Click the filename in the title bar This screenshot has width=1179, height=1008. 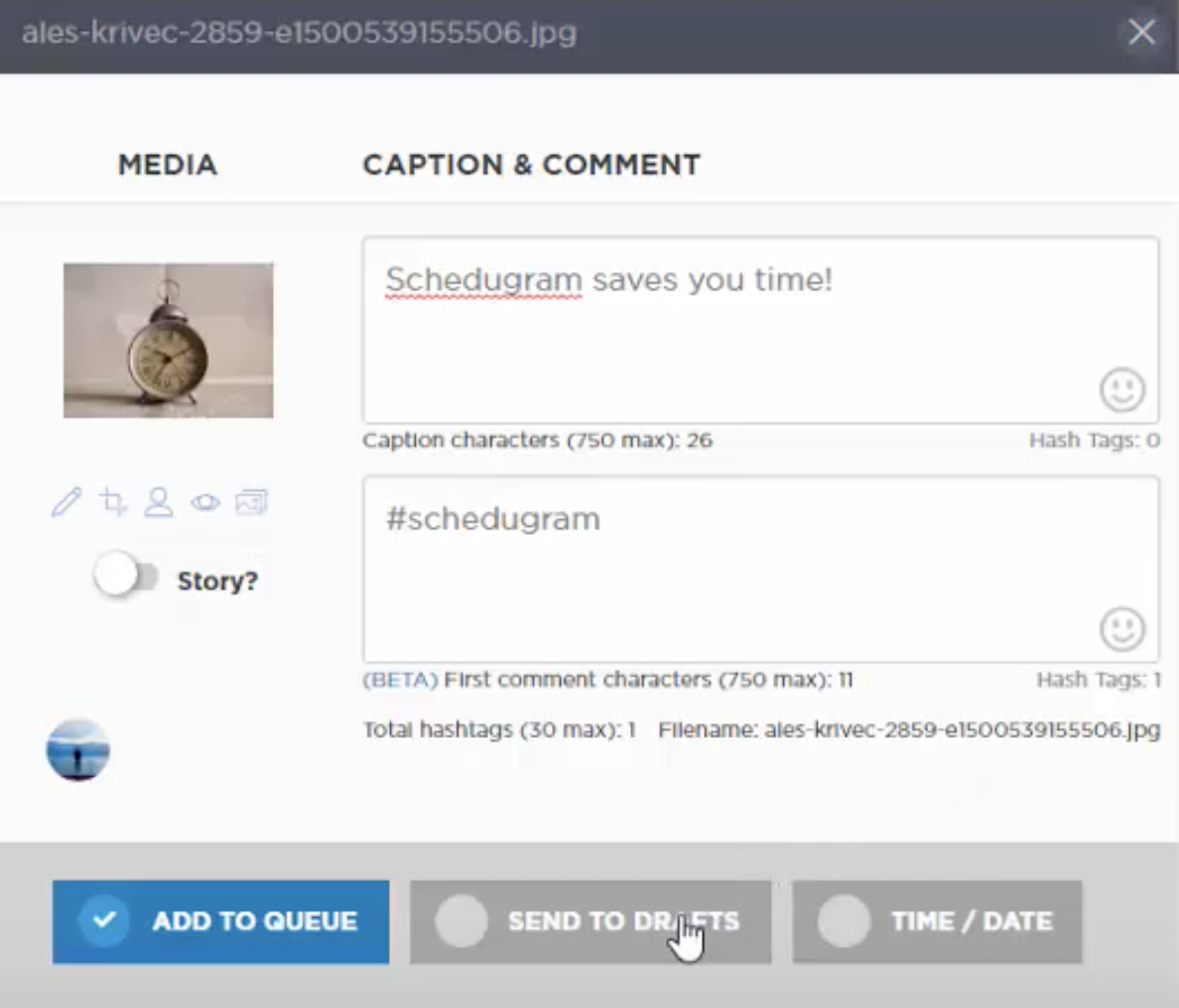[x=299, y=33]
